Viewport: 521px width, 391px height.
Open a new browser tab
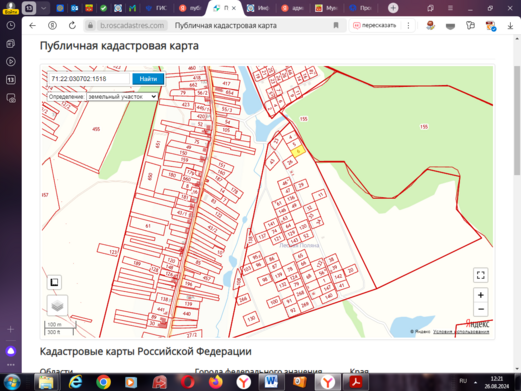click(x=393, y=8)
